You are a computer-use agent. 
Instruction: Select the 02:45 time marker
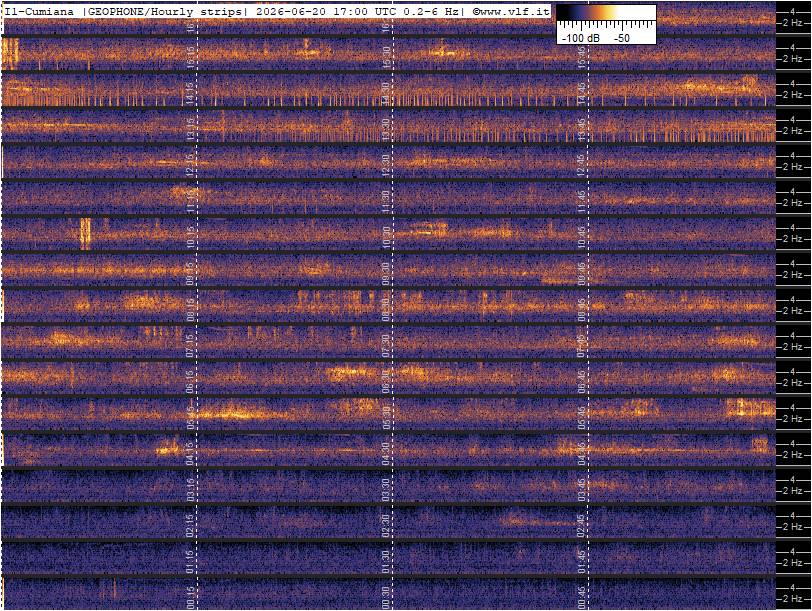(x=582, y=526)
